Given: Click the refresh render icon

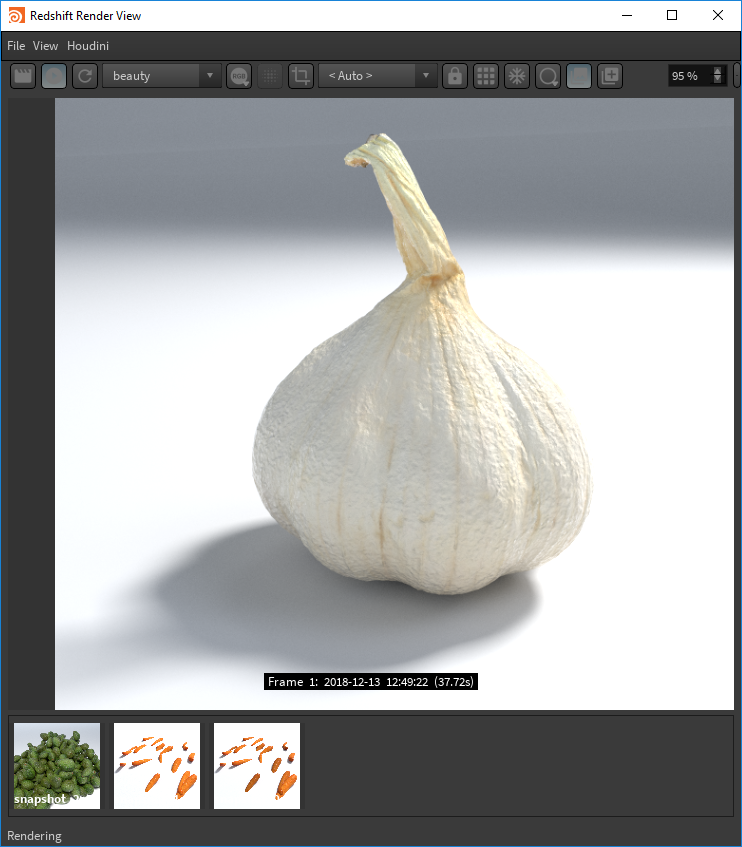Looking at the screenshot, I should (x=85, y=76).
